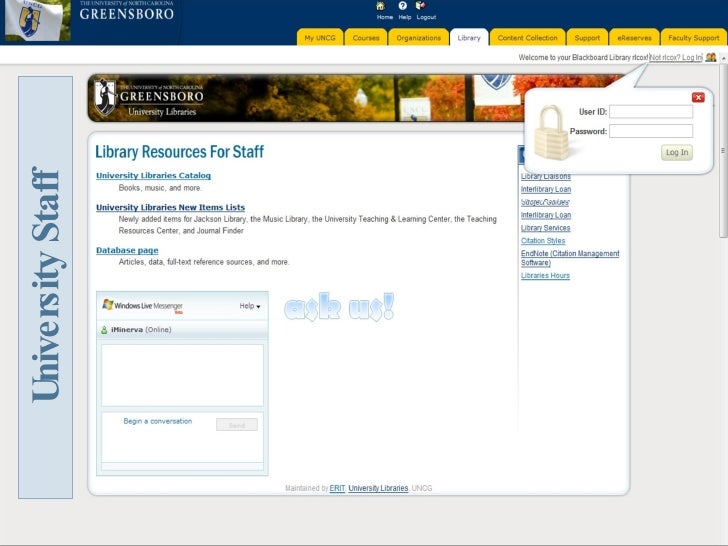Image resolution: width=728 pixels, height=546 pixels.
Task: Open the eReserves tab
Action: click(634, 38)
